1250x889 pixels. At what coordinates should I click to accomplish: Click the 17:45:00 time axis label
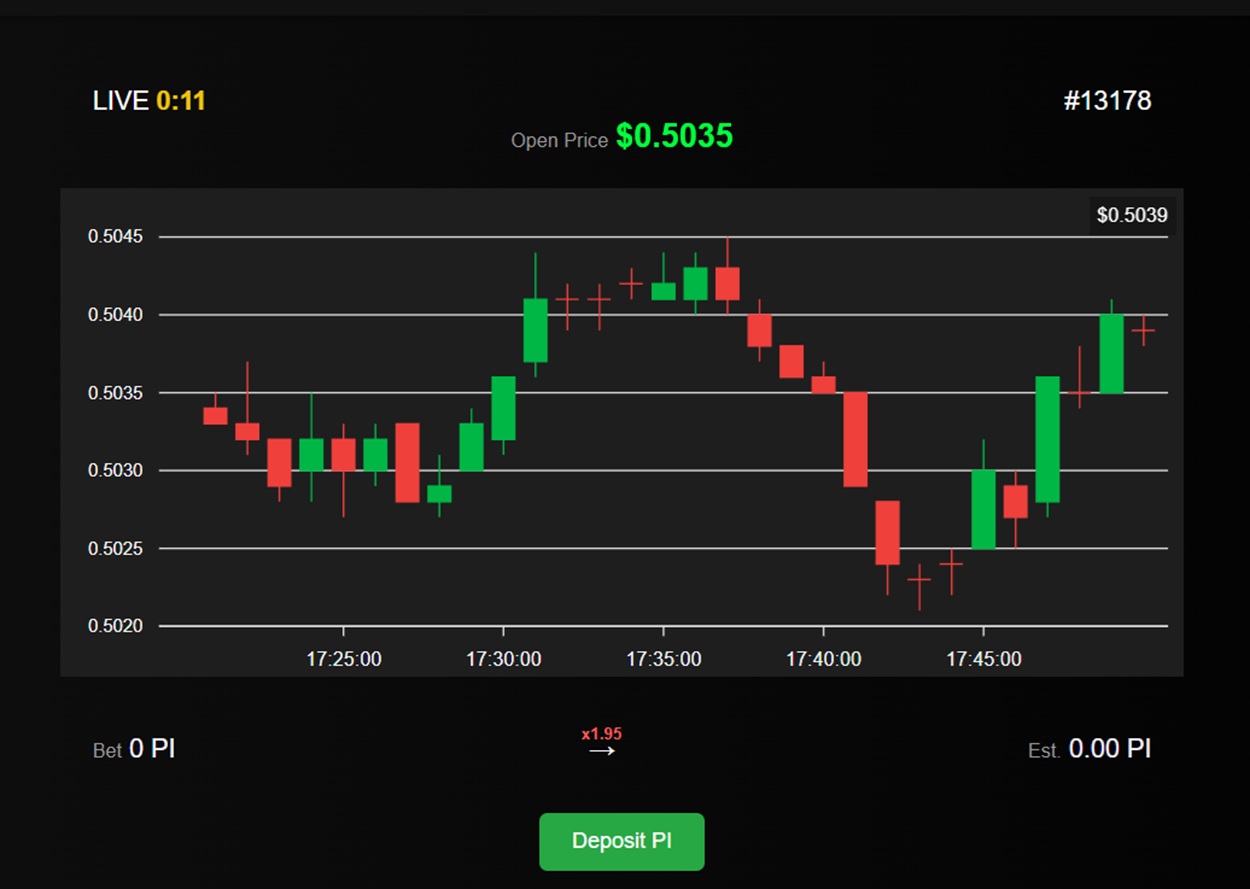(983, 659)
